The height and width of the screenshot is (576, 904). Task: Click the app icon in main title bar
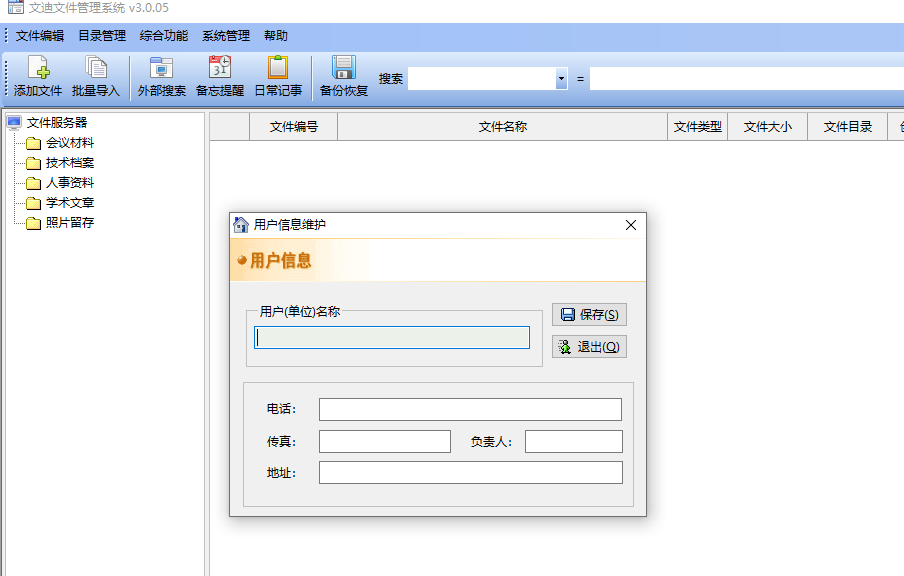tap(15, 7)
